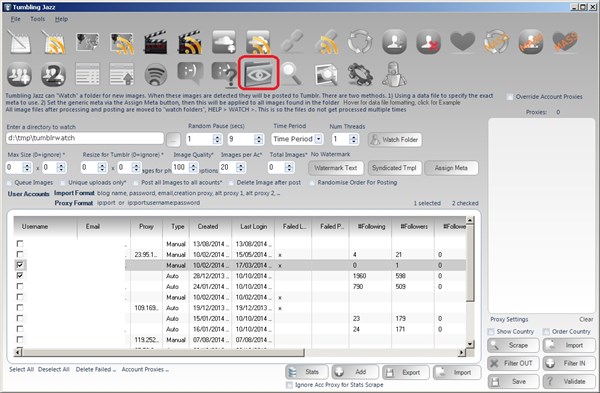Click the circular wireless signal icon
Image resolution: width=600 pixels, height=393 pixels.
coord(156,75)
